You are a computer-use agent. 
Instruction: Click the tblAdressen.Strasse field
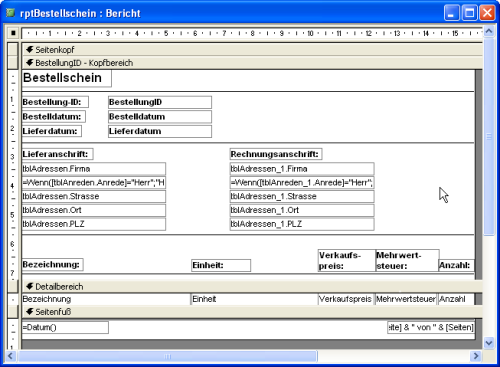click(94, 196)
